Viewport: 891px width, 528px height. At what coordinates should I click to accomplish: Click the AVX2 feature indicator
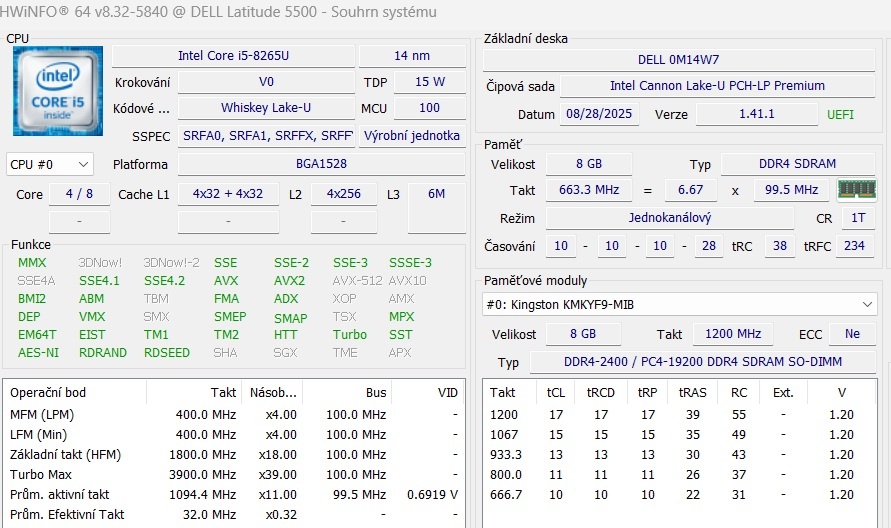(x=290, y=281)
